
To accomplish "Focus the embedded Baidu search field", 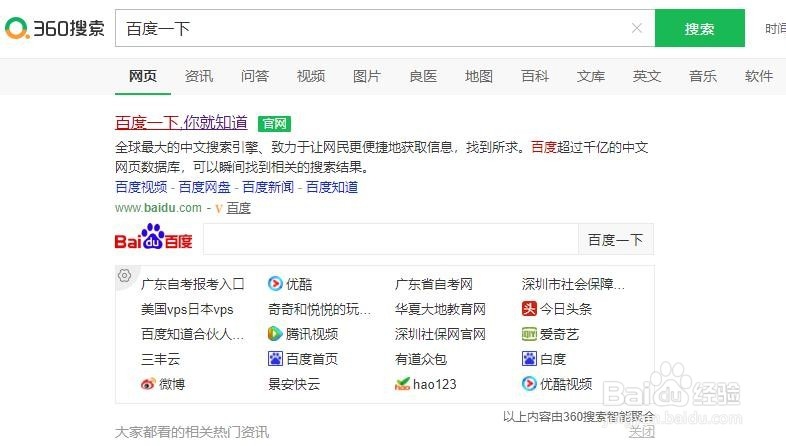I will tap(391, 240).
